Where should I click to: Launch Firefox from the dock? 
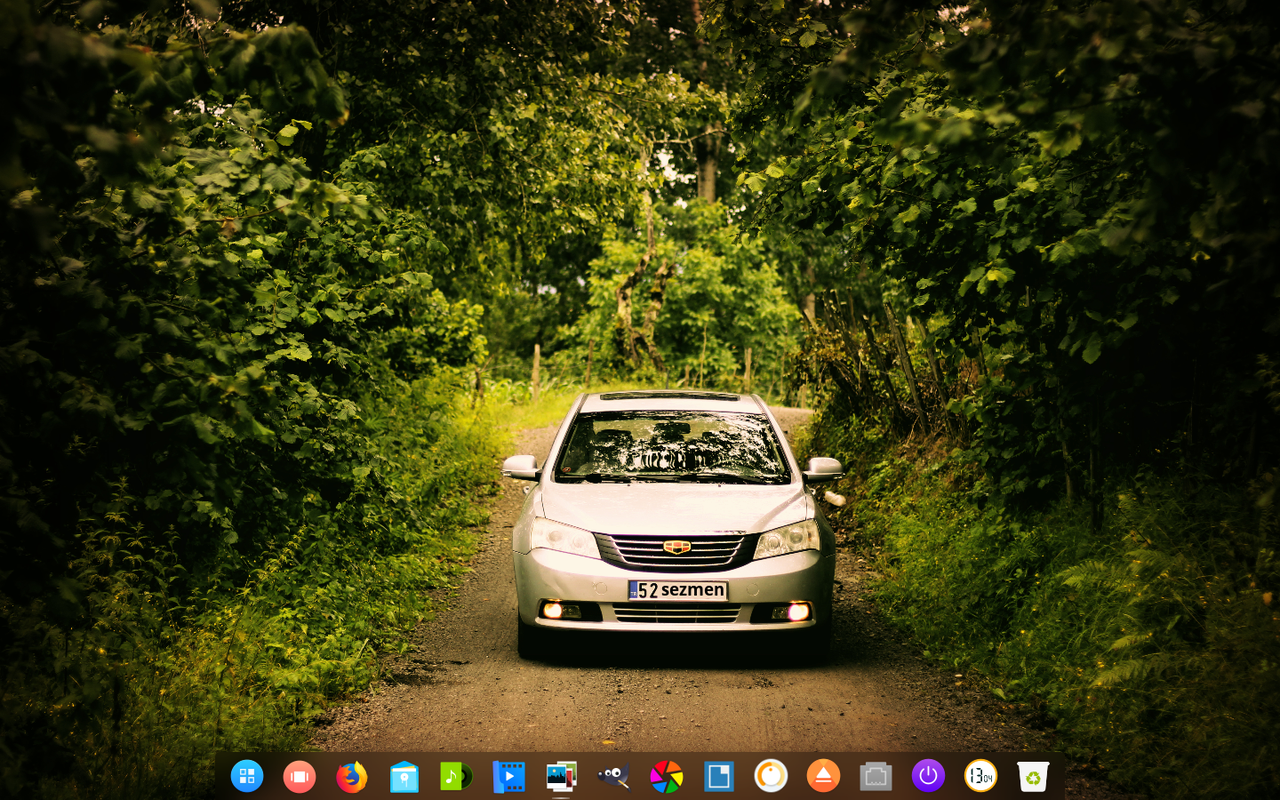351,776
